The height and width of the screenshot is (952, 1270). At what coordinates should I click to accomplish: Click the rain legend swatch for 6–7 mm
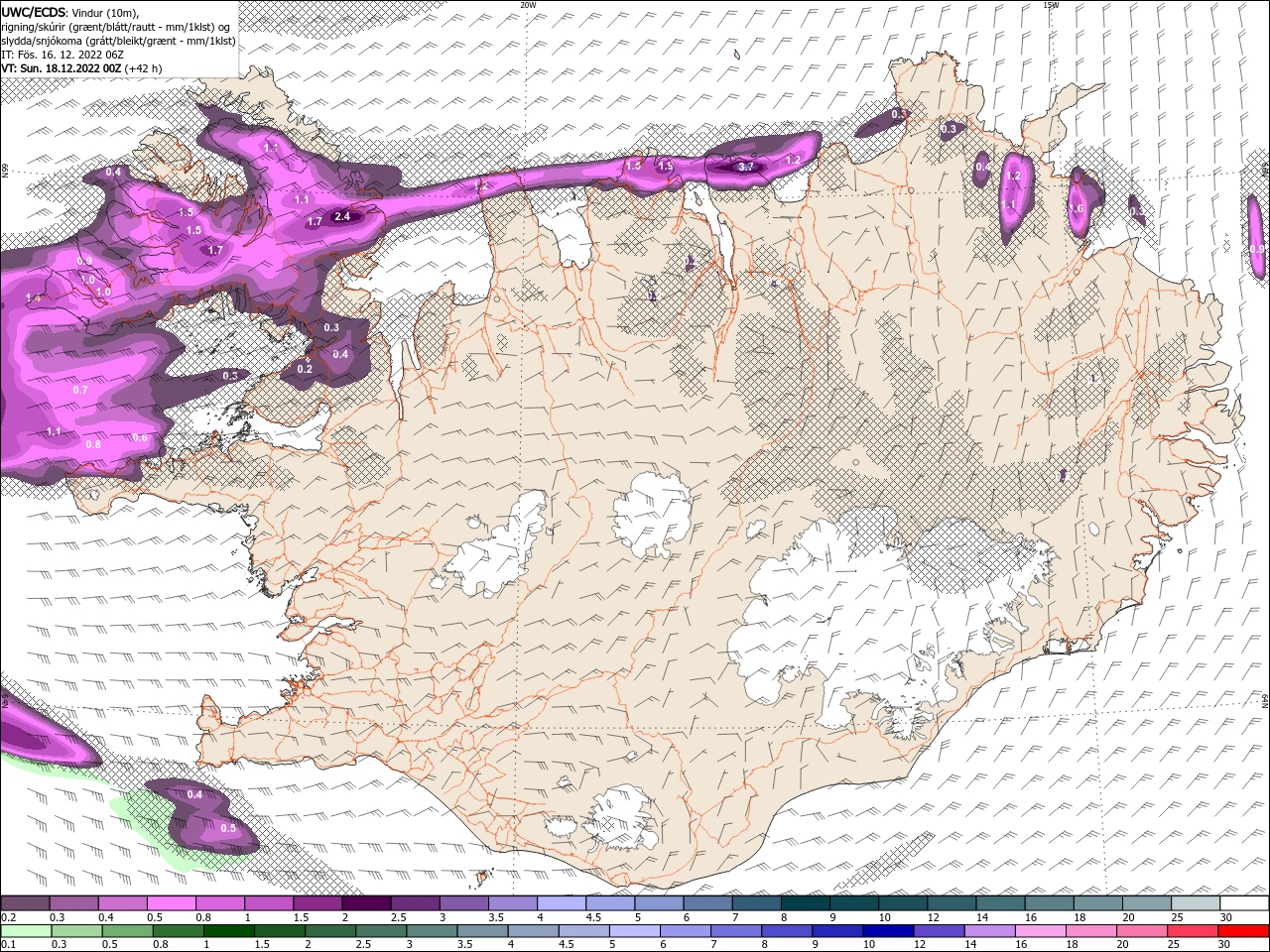click(x=684, y=930)
